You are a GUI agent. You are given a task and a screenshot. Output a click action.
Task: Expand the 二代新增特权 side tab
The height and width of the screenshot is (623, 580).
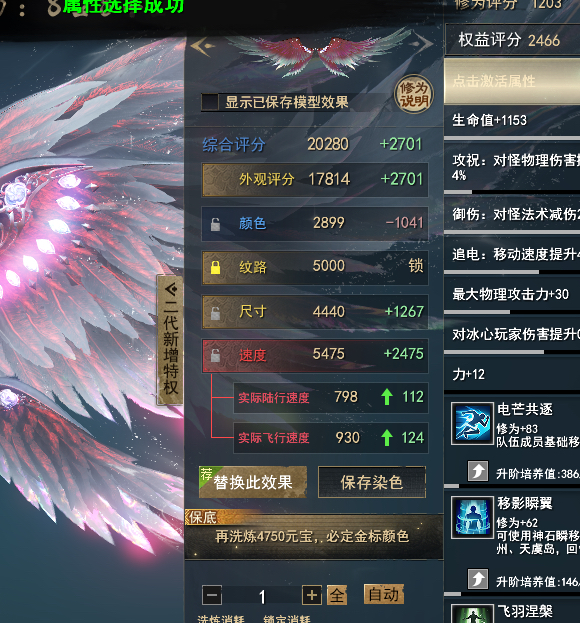170,340
